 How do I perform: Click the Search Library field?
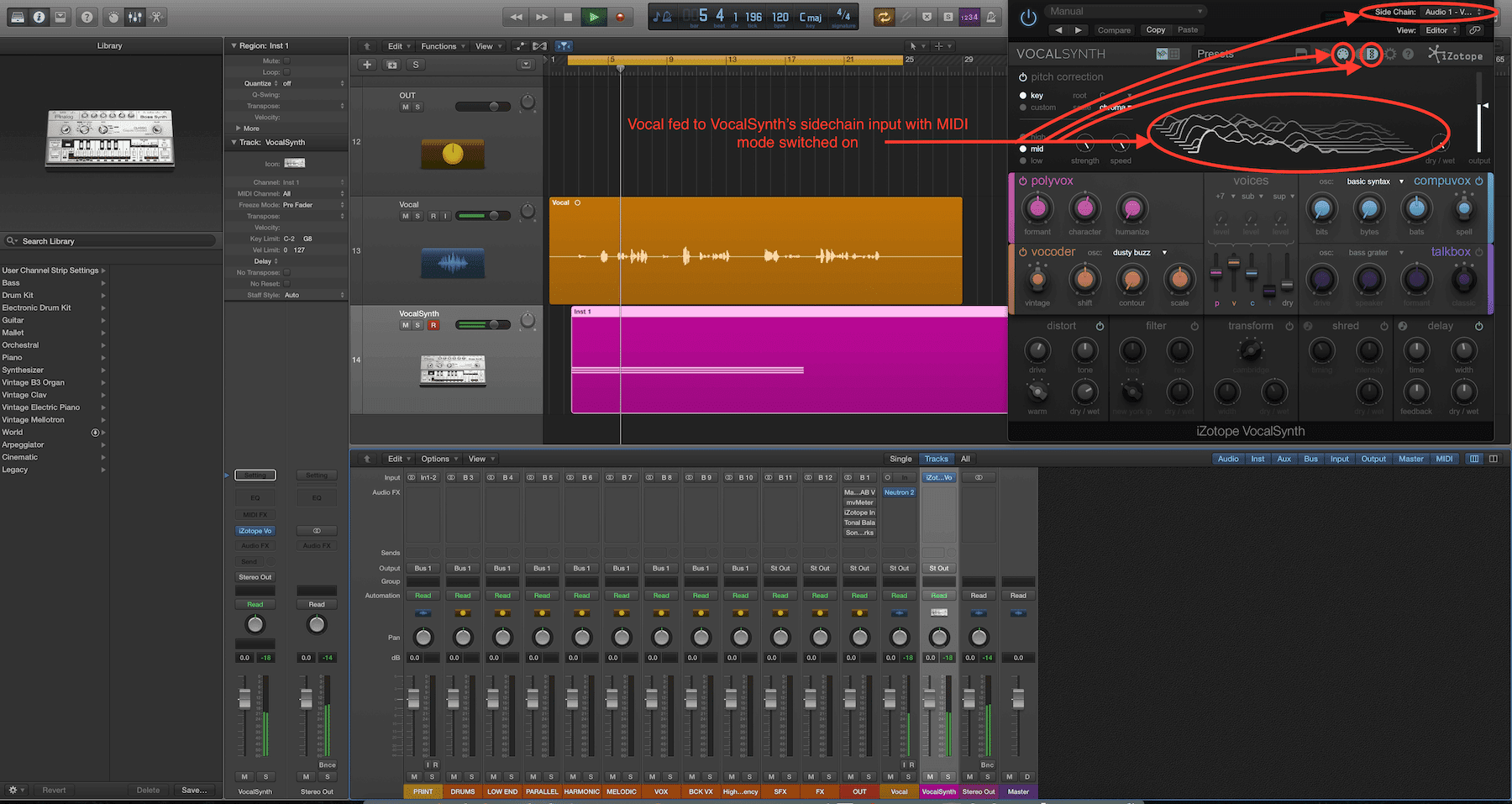tap(109, 241)
